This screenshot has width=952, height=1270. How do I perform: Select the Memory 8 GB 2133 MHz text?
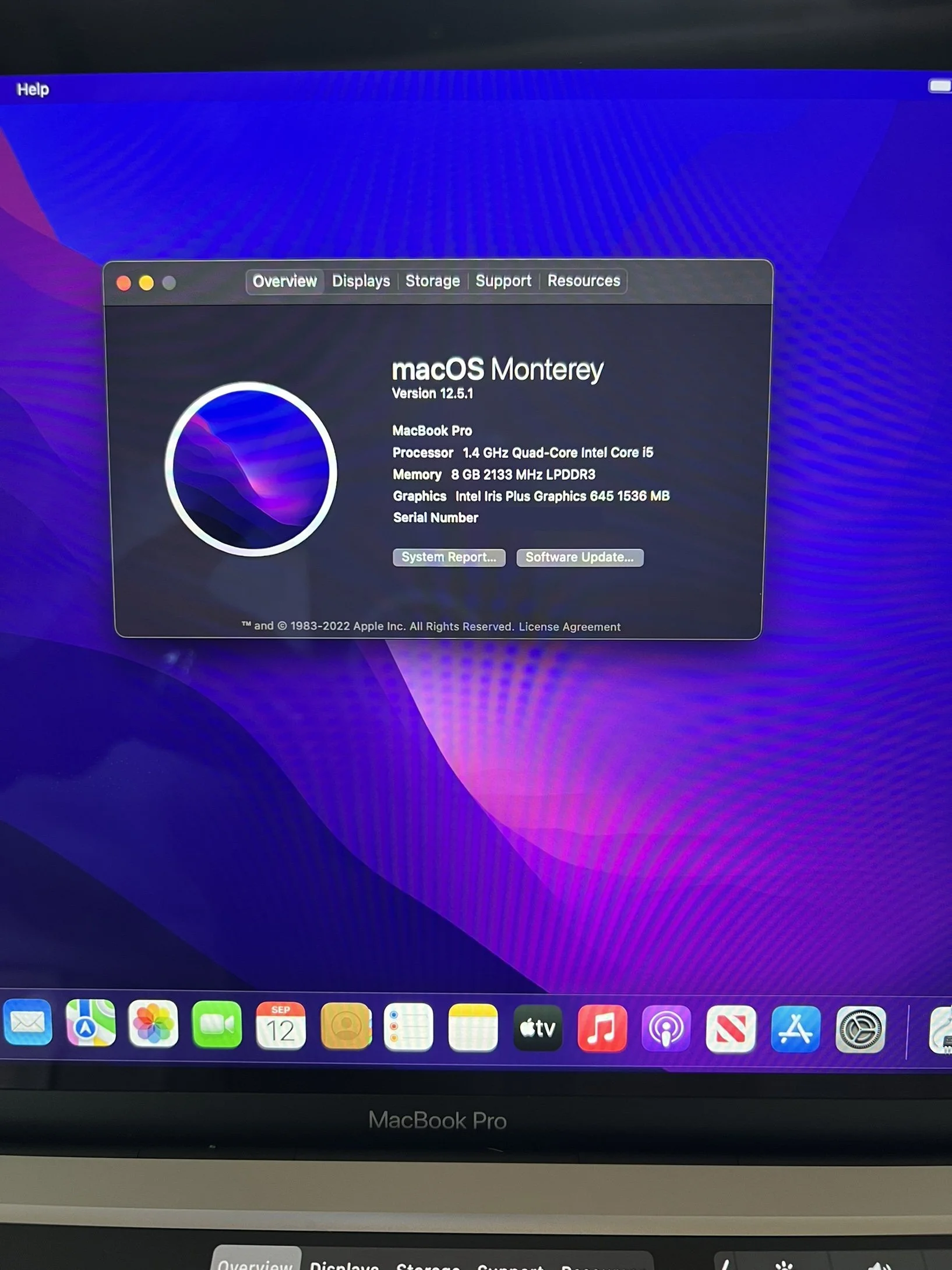[x=494, y=475]
